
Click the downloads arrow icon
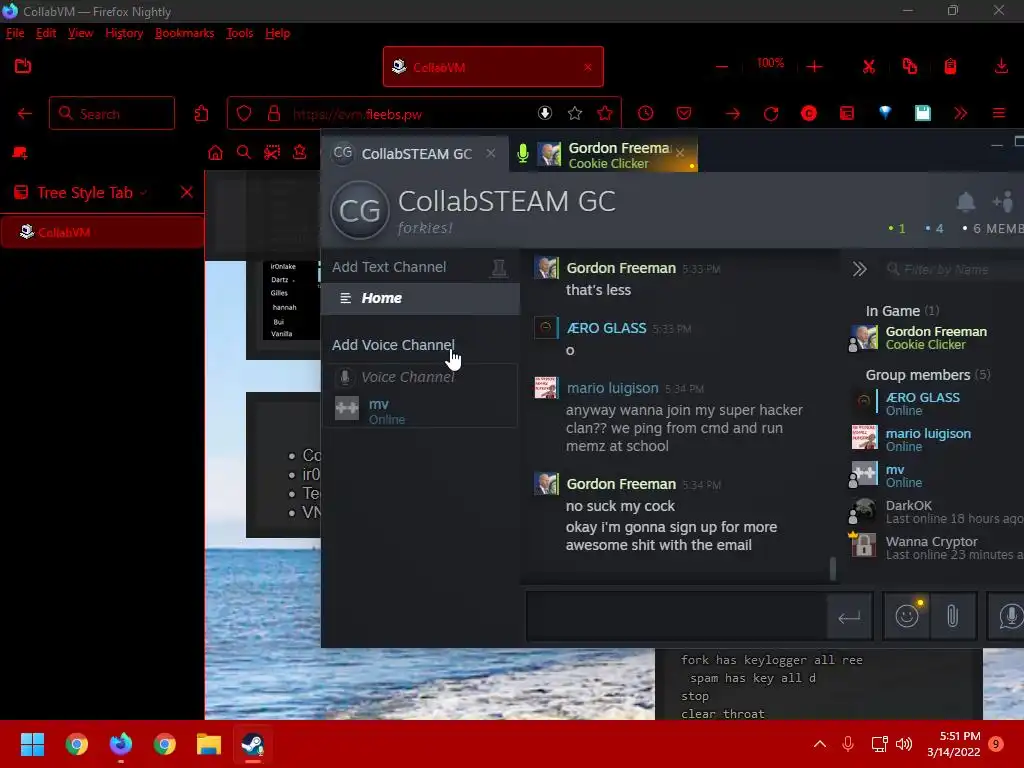tap(1000, 66)
